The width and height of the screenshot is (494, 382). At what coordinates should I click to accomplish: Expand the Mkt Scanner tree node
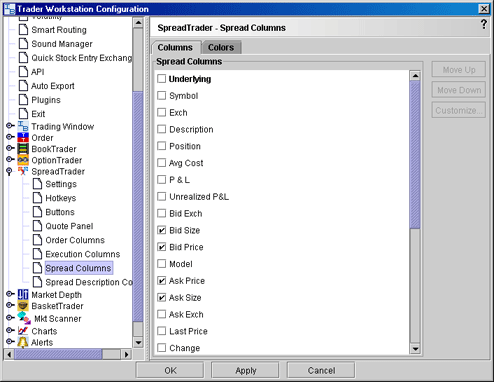10,318
